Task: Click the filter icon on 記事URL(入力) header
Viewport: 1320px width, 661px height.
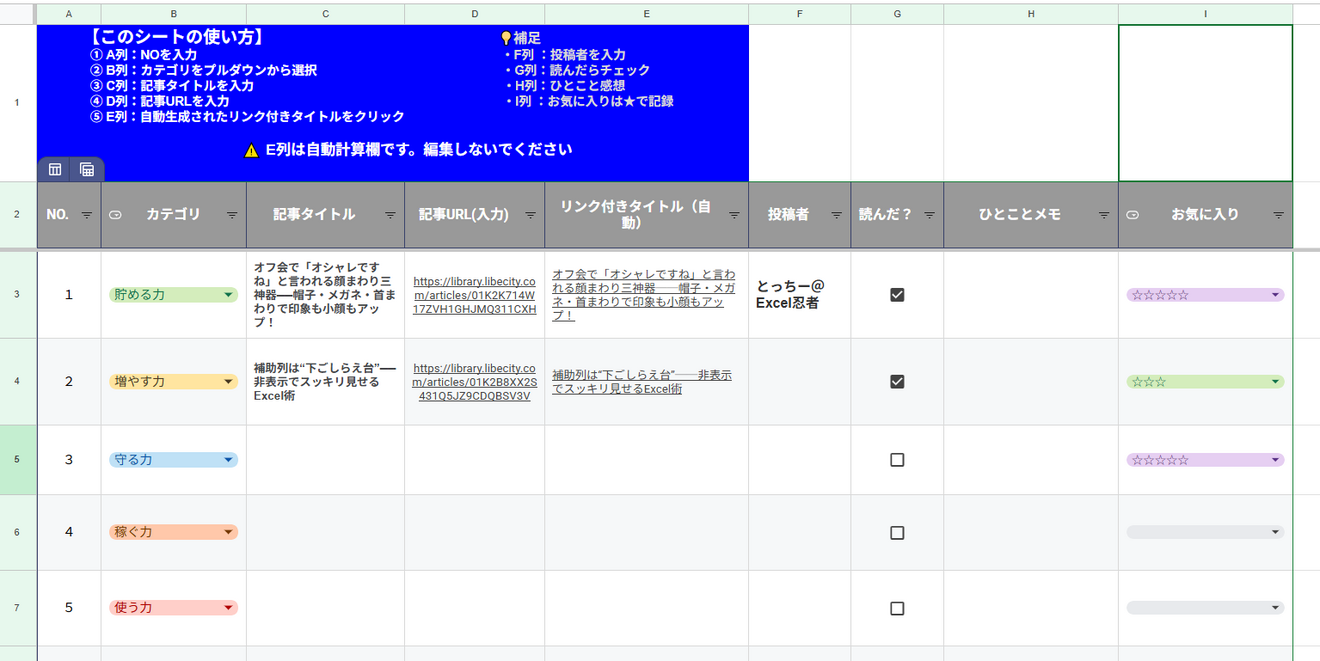Action: [x=530, y=215]
